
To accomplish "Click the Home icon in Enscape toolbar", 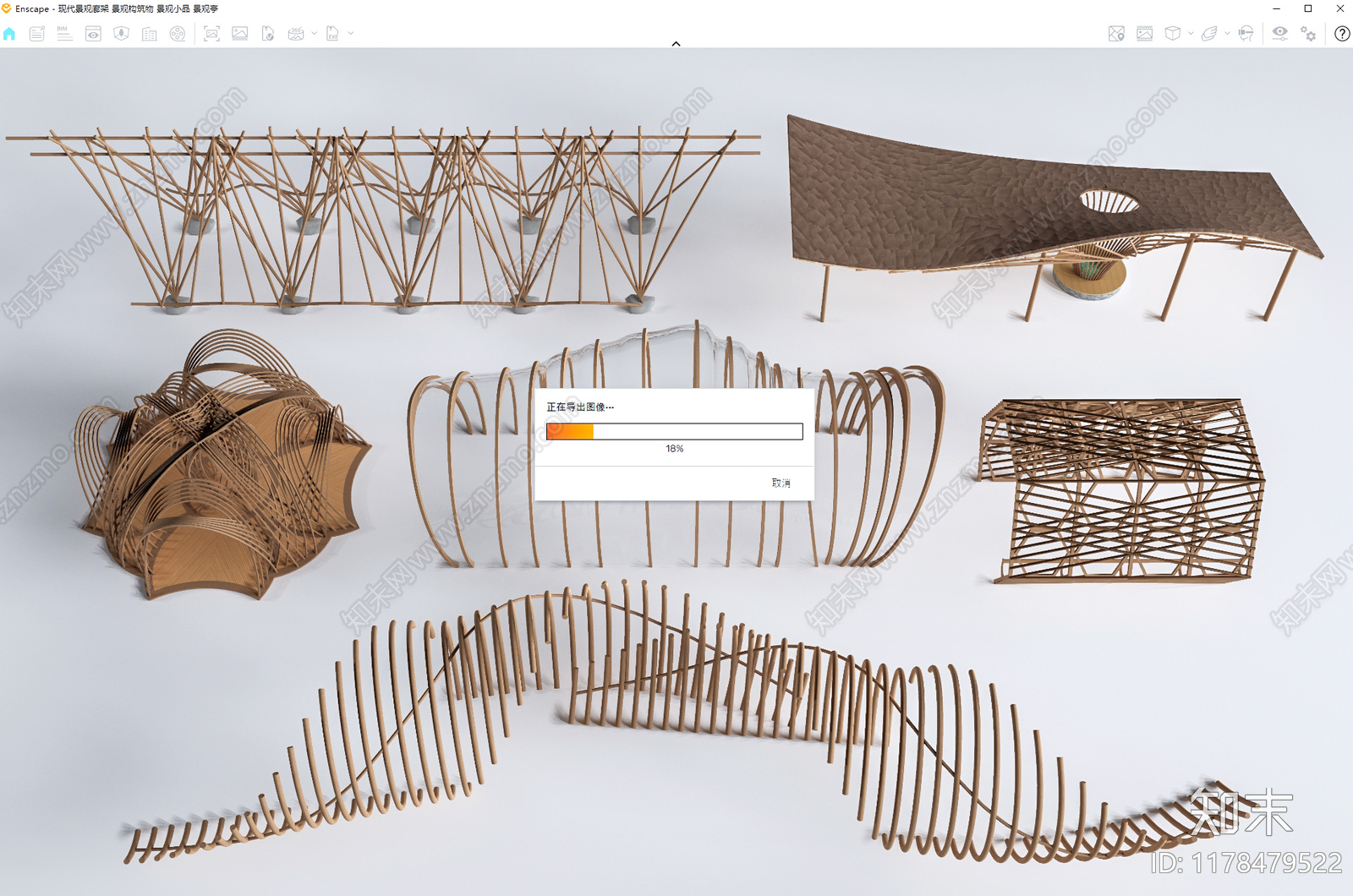I will (x=9, y=34).
